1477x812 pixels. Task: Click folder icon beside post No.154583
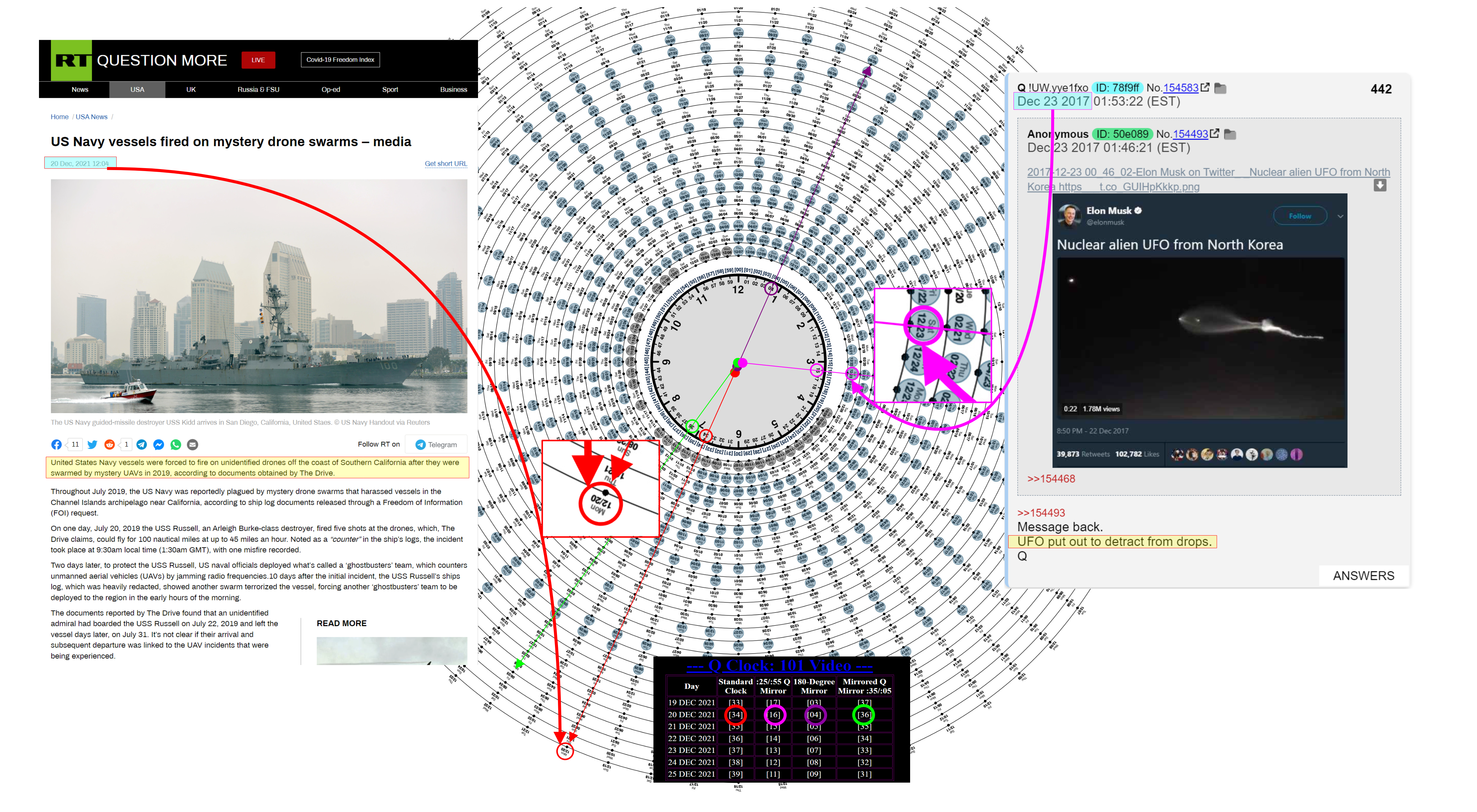point(1220,88)
